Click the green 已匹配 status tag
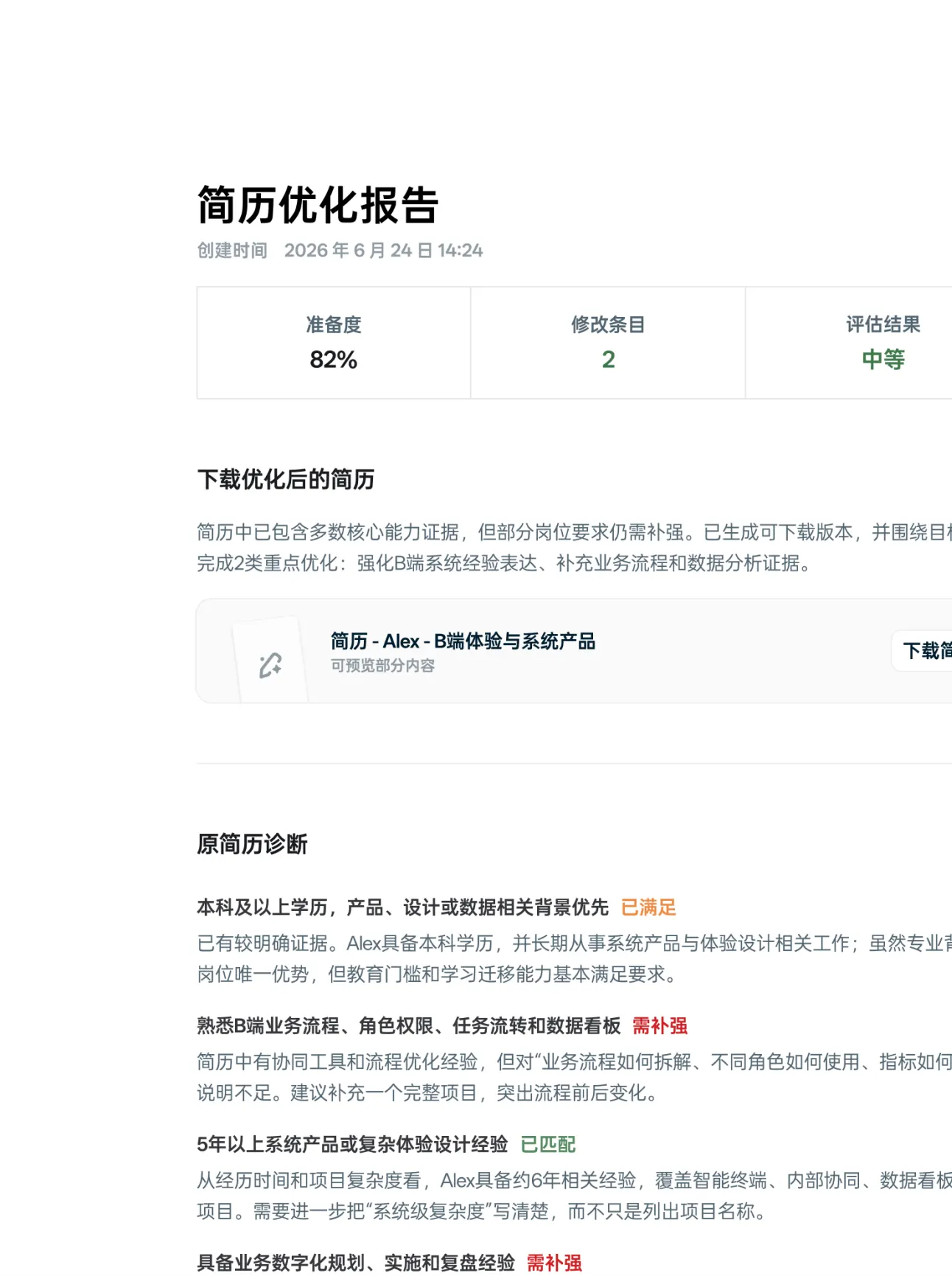 point(548,1145)
